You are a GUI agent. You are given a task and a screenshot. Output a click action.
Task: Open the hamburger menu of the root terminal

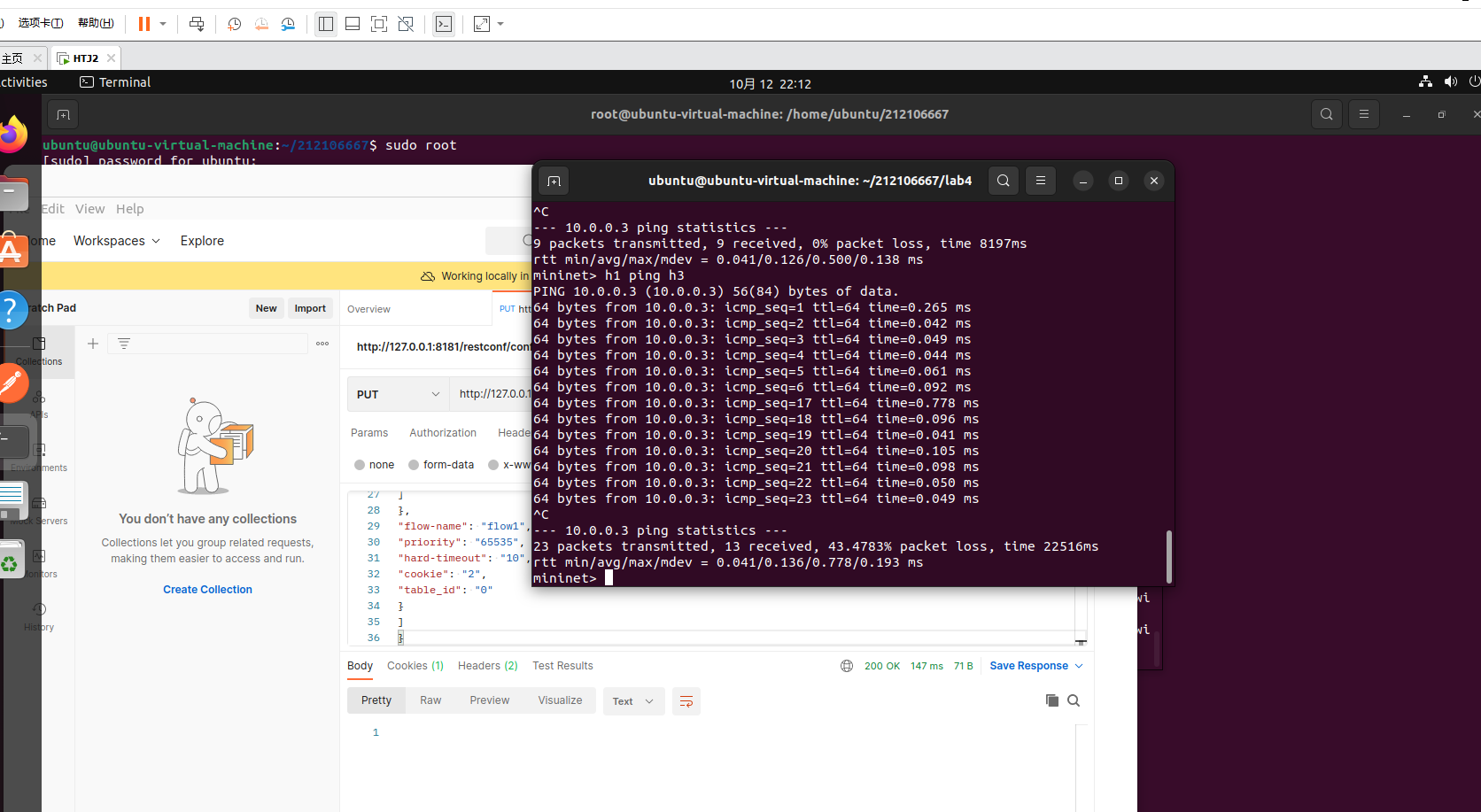coord(1364,114)
